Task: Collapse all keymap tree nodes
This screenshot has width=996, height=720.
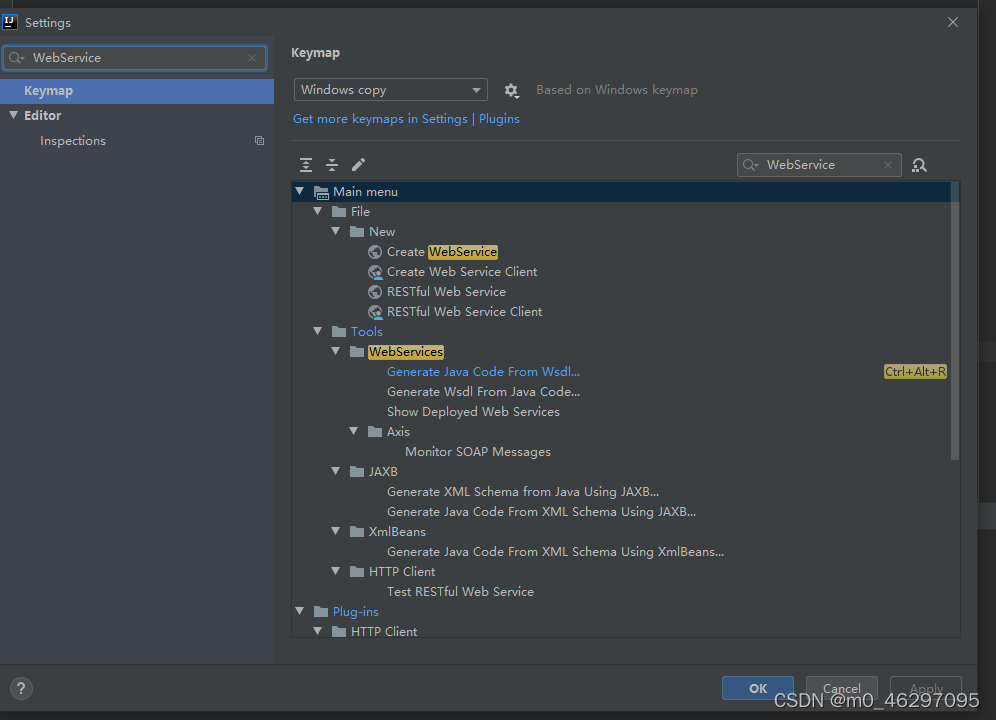Action: (331, 164)
